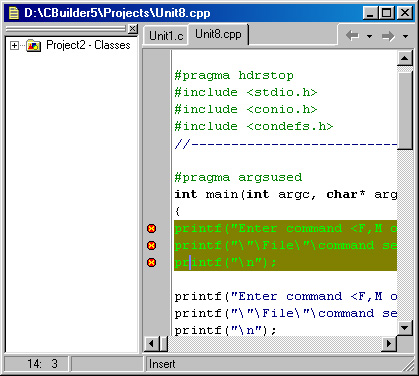Click the dashed comment separator line
Viewport: 419px width, 376px height.
pyautogui.click(x=285, y=144)
